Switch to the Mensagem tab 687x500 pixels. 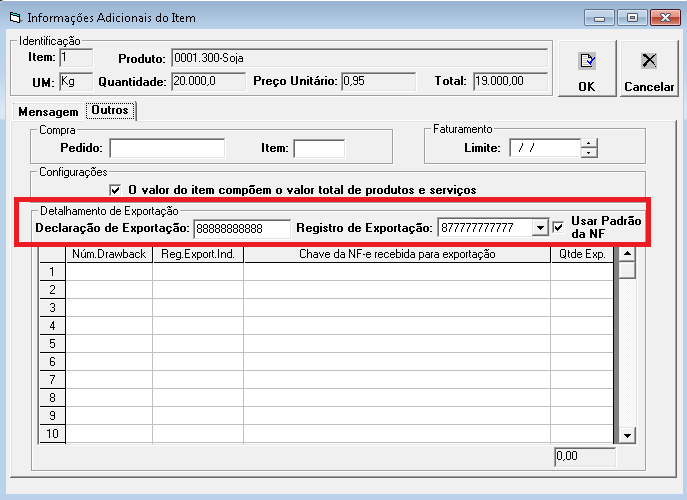[x=48, y=110]
